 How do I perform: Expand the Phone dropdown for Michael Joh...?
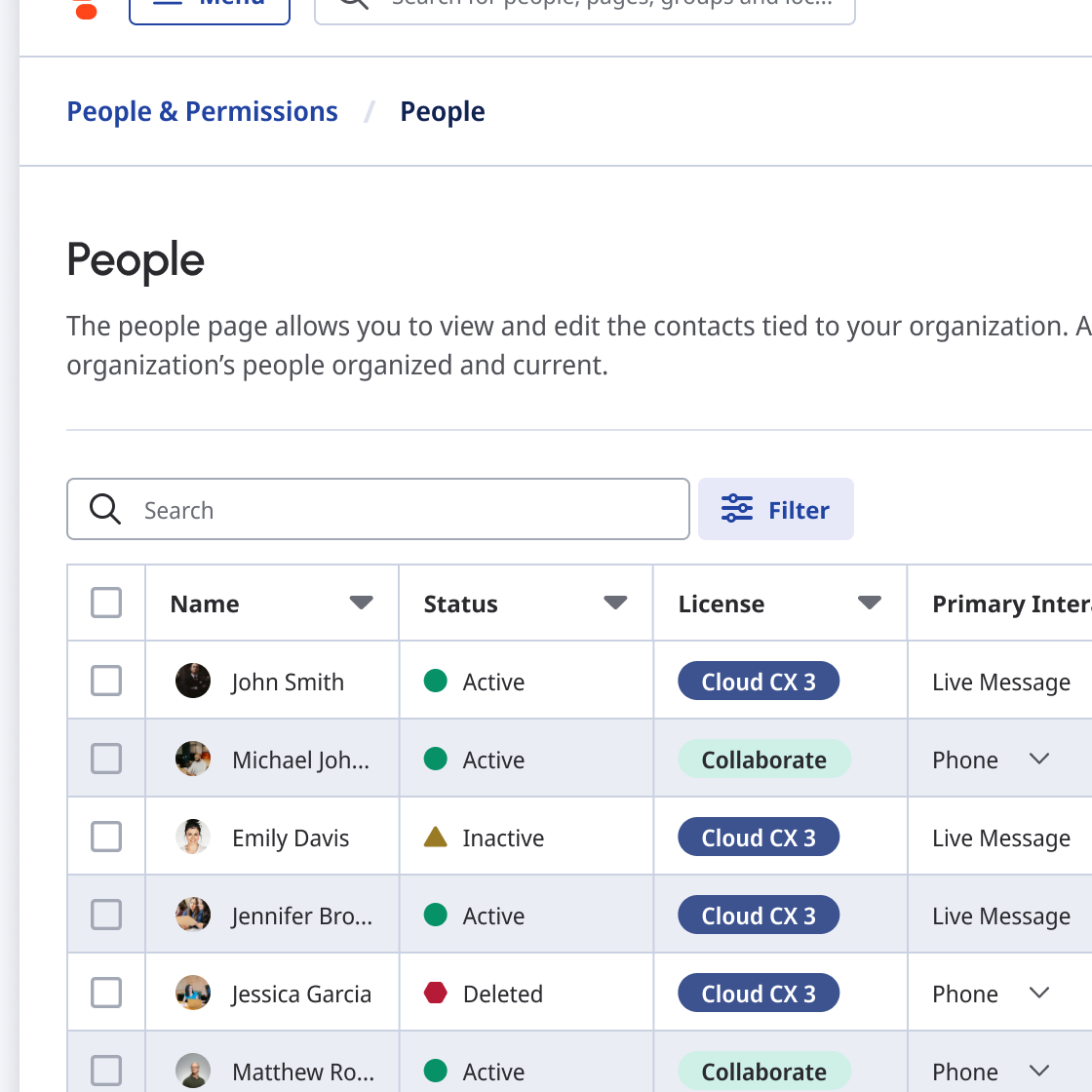coord(1039,760)
